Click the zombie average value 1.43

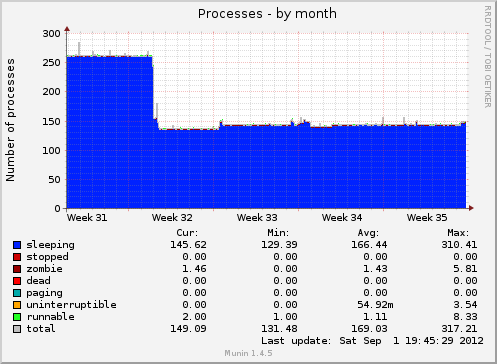point(375,269)
